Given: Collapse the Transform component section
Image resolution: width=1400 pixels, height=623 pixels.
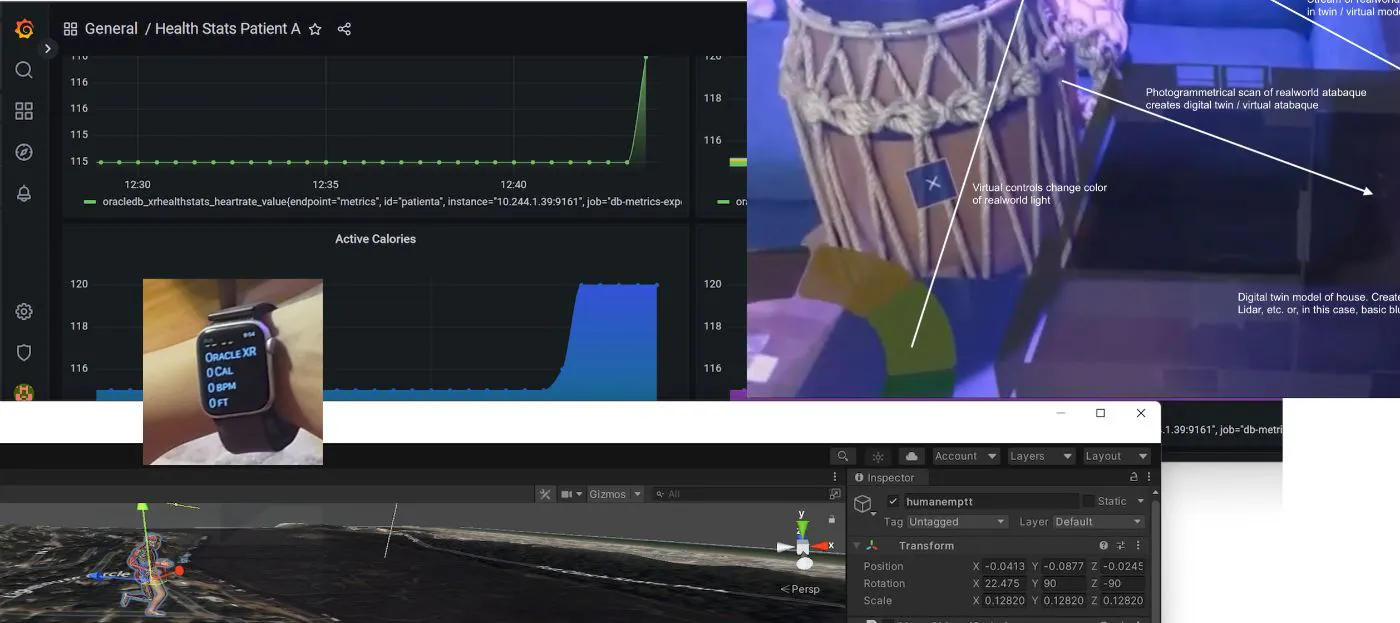Looking at the screenshot, I should point(856,546).
